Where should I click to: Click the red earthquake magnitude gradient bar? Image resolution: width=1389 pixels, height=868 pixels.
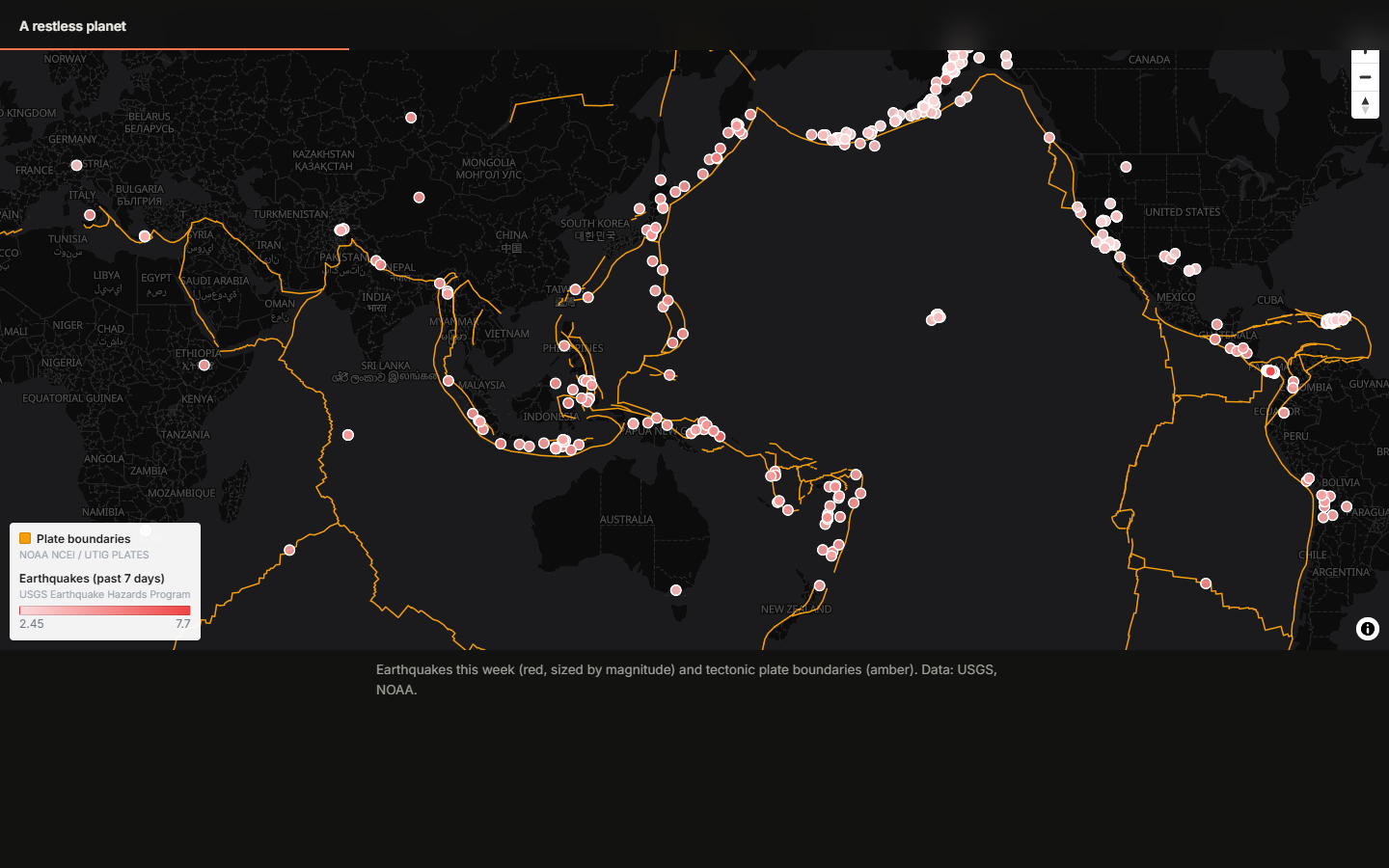click(x=105, y=610)
